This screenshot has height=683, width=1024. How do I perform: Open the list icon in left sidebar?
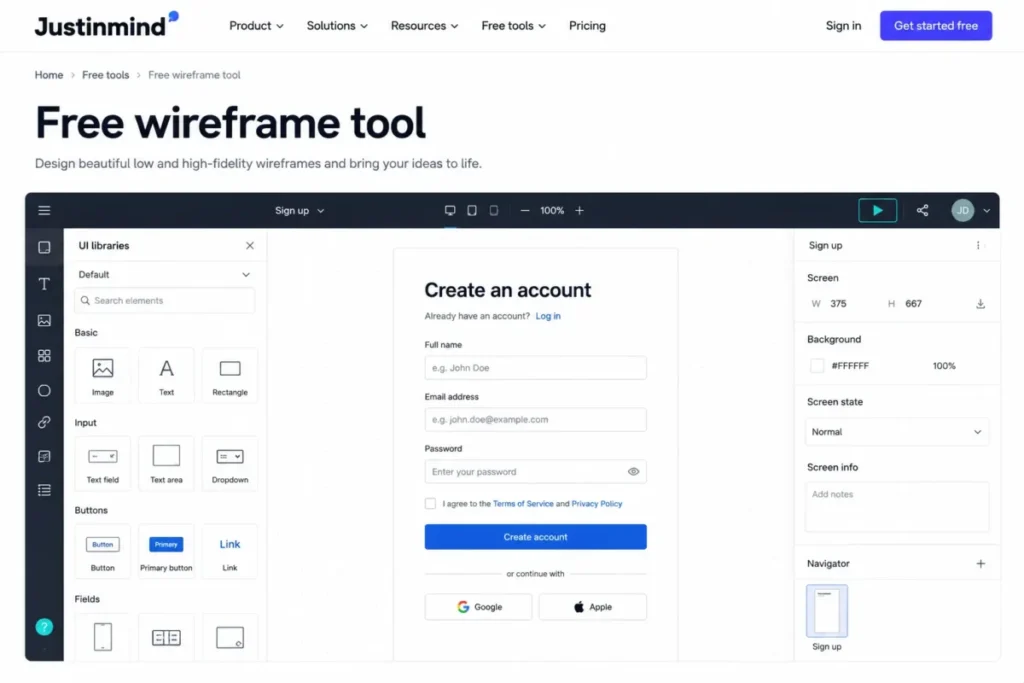[44, 490]
